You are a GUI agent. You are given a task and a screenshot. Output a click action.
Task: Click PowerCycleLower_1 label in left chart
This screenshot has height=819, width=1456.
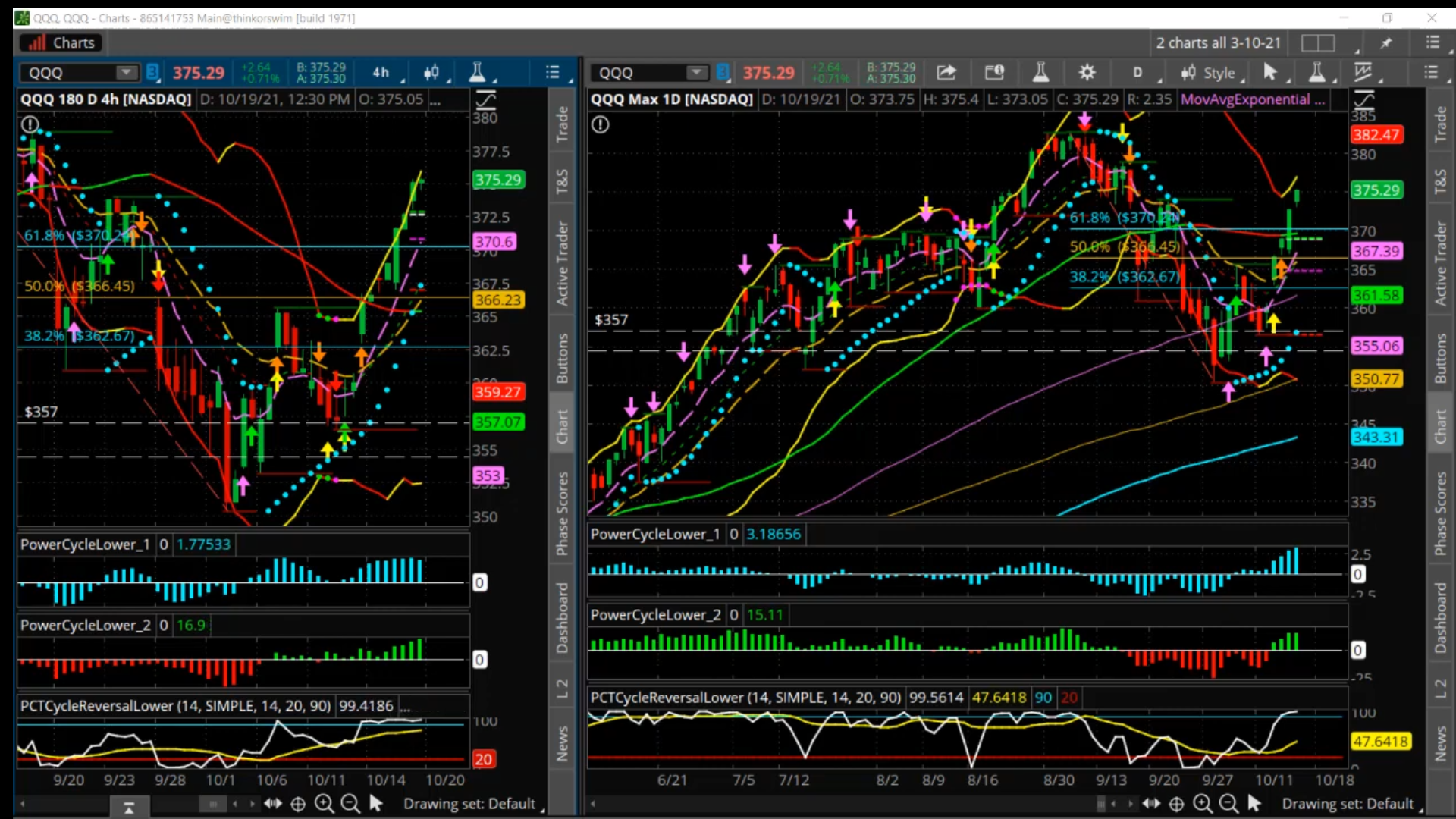point(84,544)
